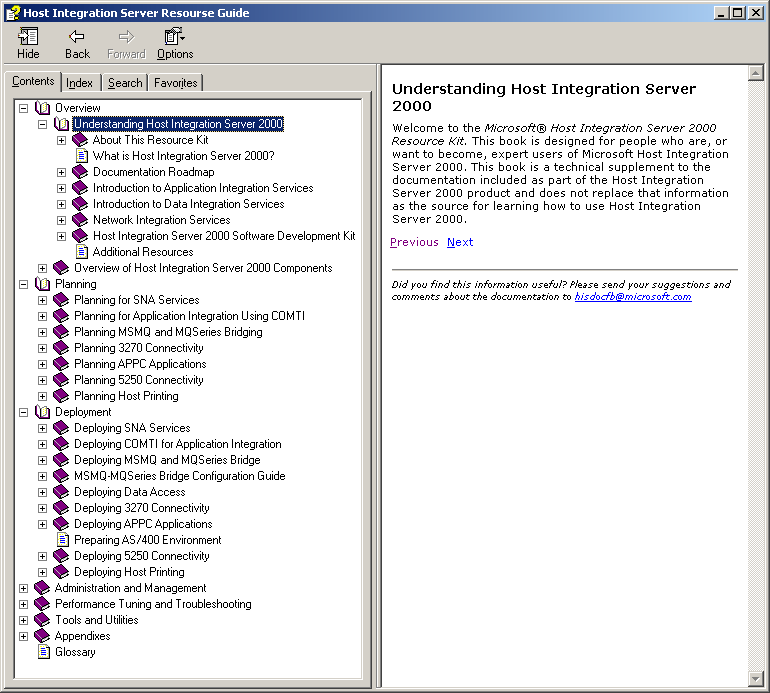Click the scroll down arrow in content pane
The height and width of the screenshot is (693, 770).
[755, 679]
